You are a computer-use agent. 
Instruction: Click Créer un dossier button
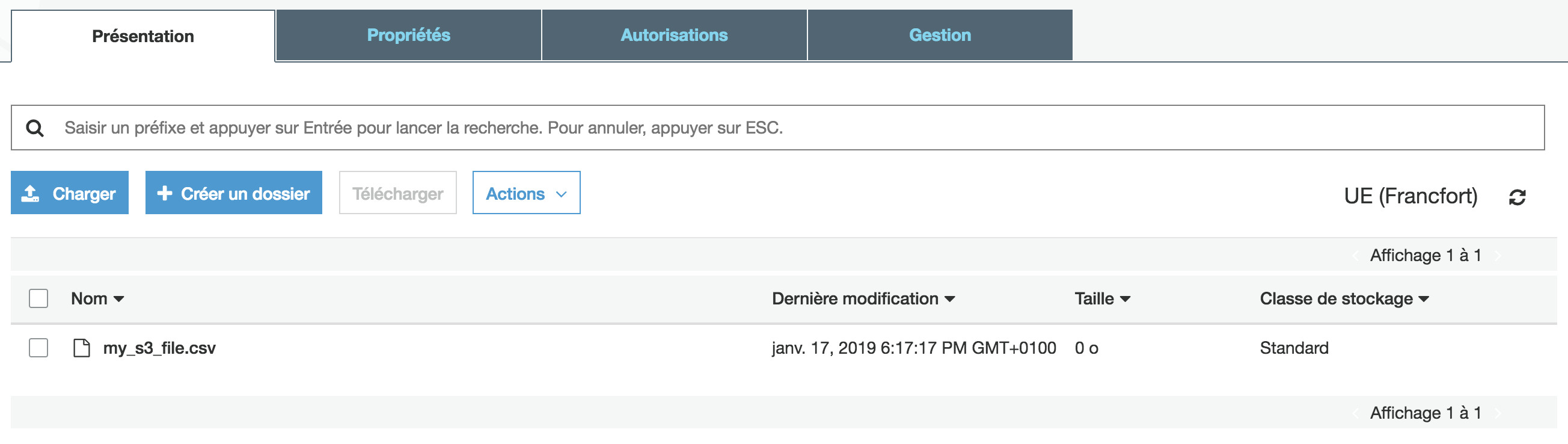233,193
